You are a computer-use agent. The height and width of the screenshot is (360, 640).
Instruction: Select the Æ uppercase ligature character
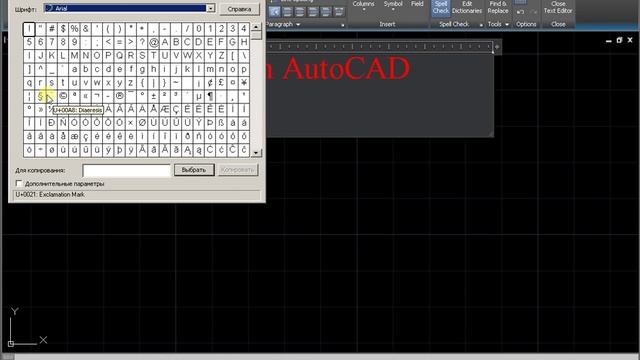pos(165,109)
